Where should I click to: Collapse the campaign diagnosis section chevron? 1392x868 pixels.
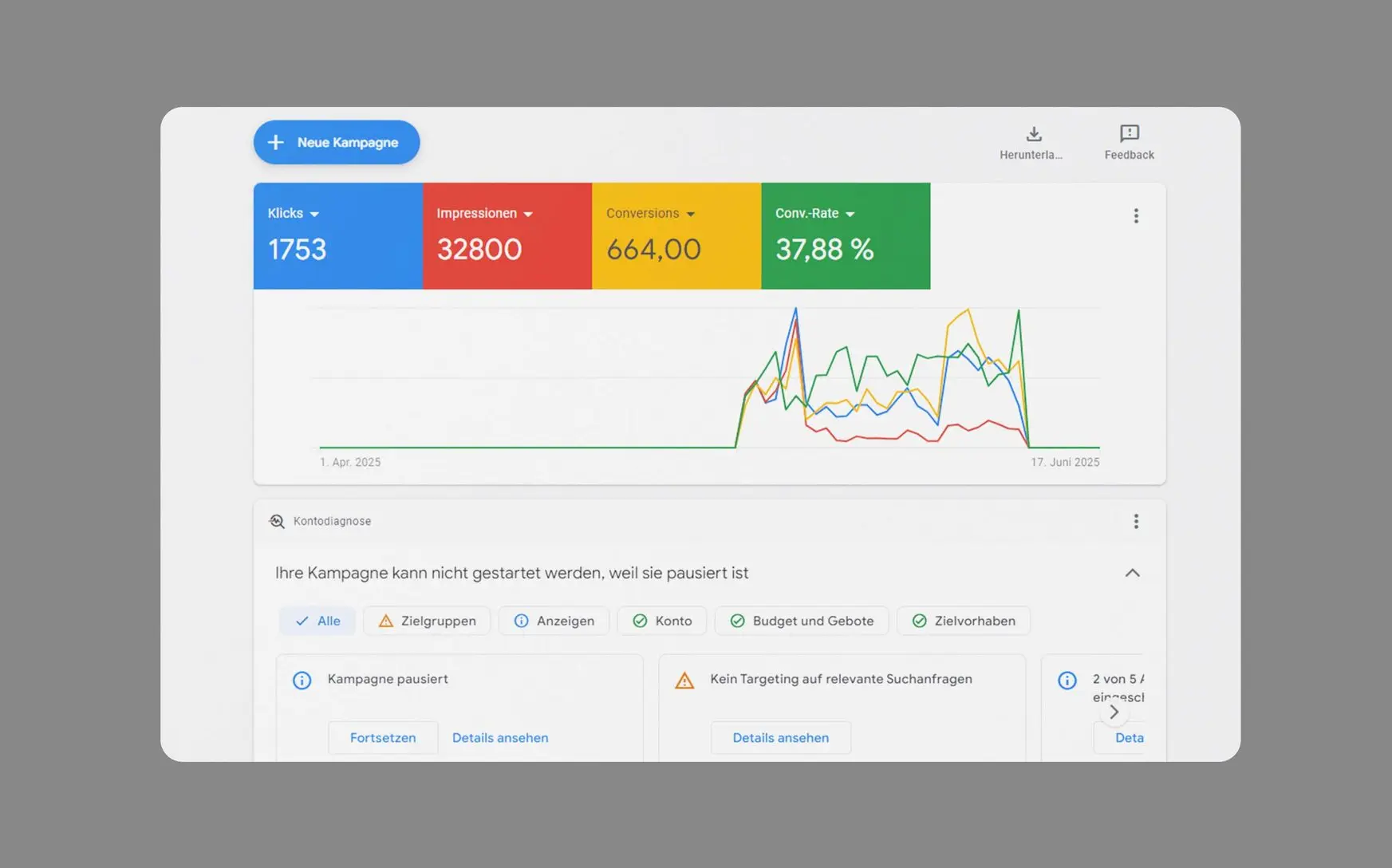[x=1132, y=573]
